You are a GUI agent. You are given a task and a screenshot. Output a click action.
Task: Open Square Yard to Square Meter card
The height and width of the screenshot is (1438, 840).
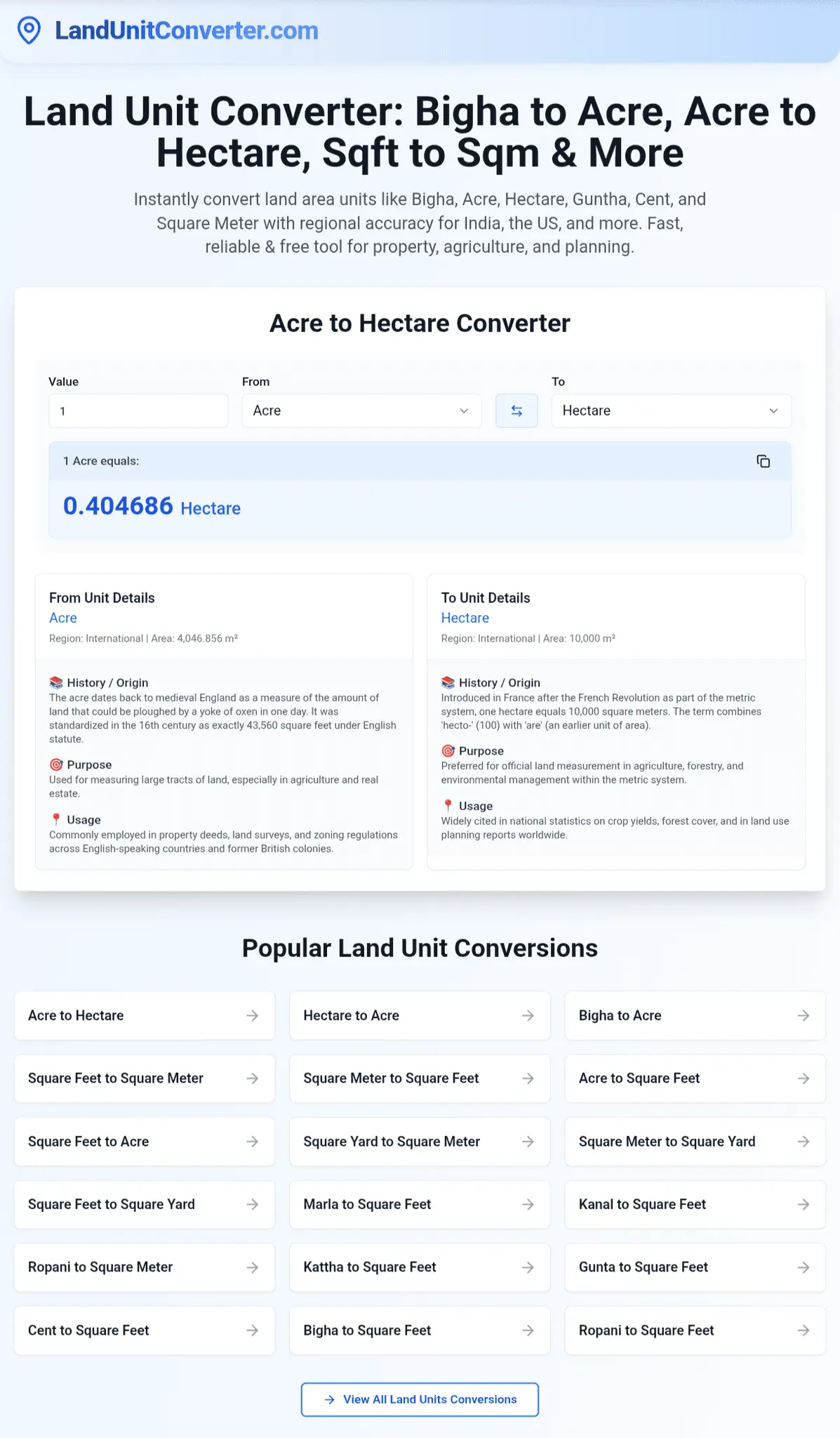coord(420,1142)
